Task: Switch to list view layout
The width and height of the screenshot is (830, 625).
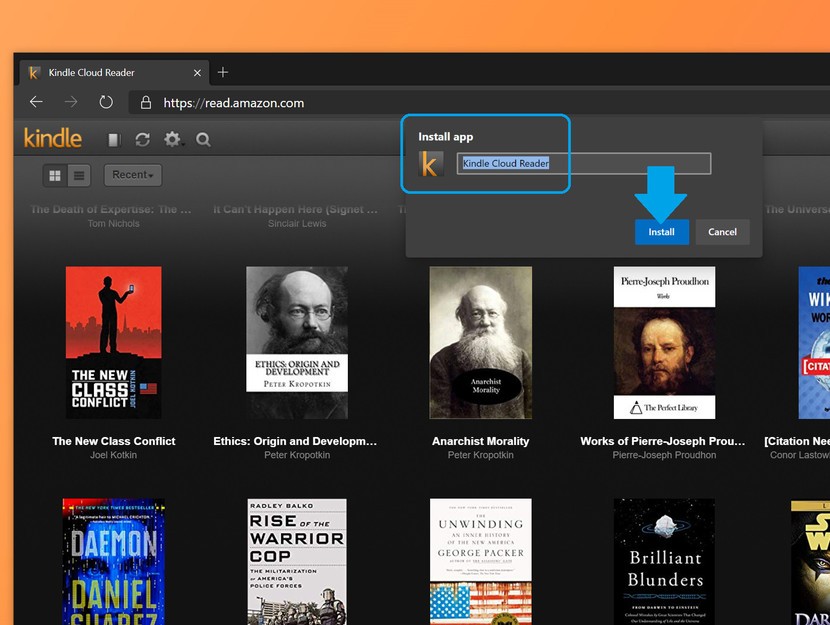Action: point(79,176)
